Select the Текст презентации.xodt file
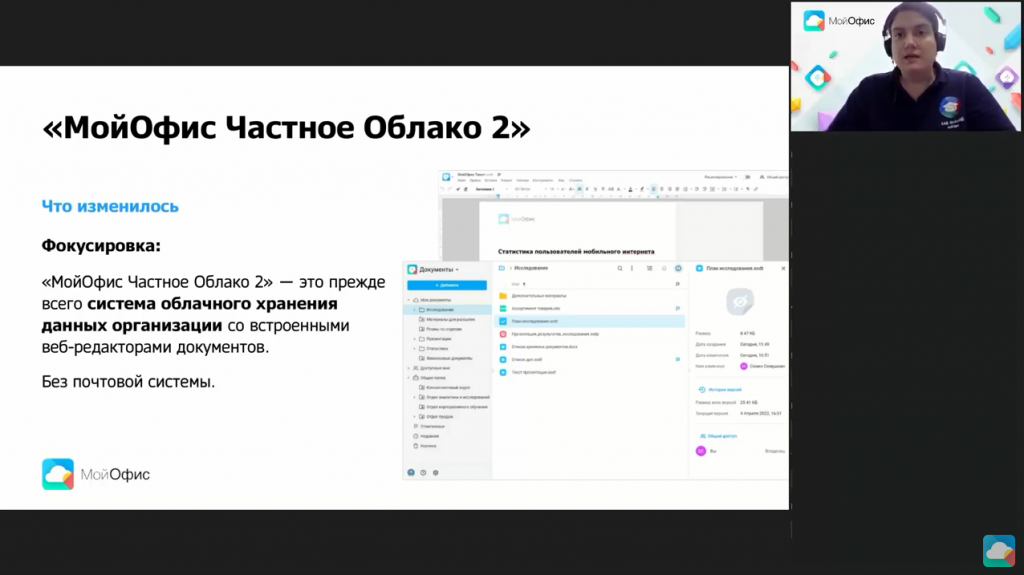This screenshot has height=575, width=1024. [x=534, y=372]
